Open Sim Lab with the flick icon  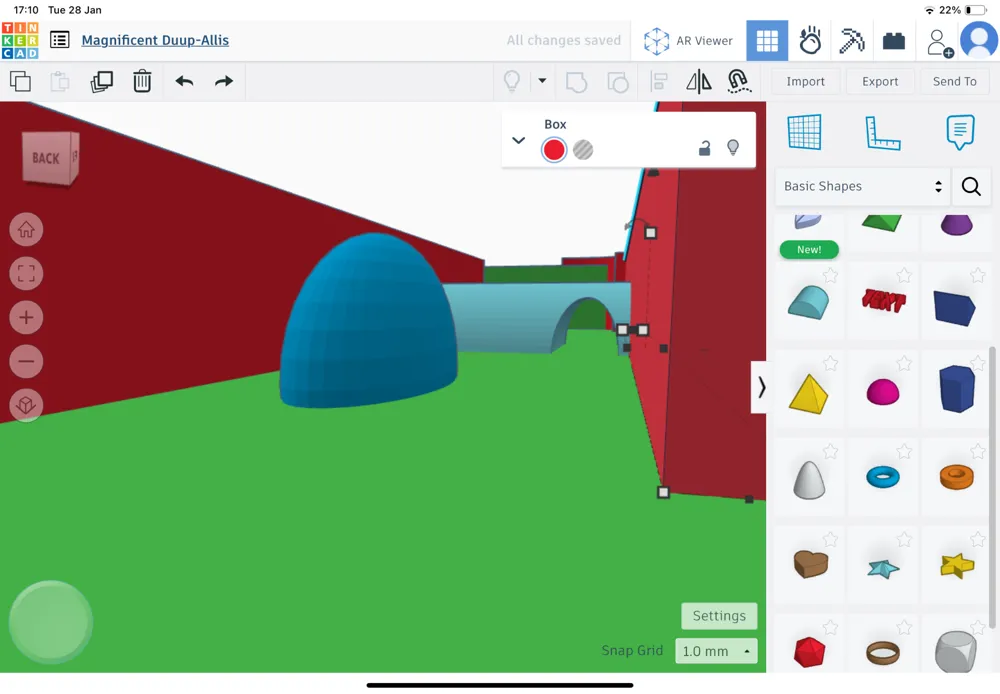810,40
